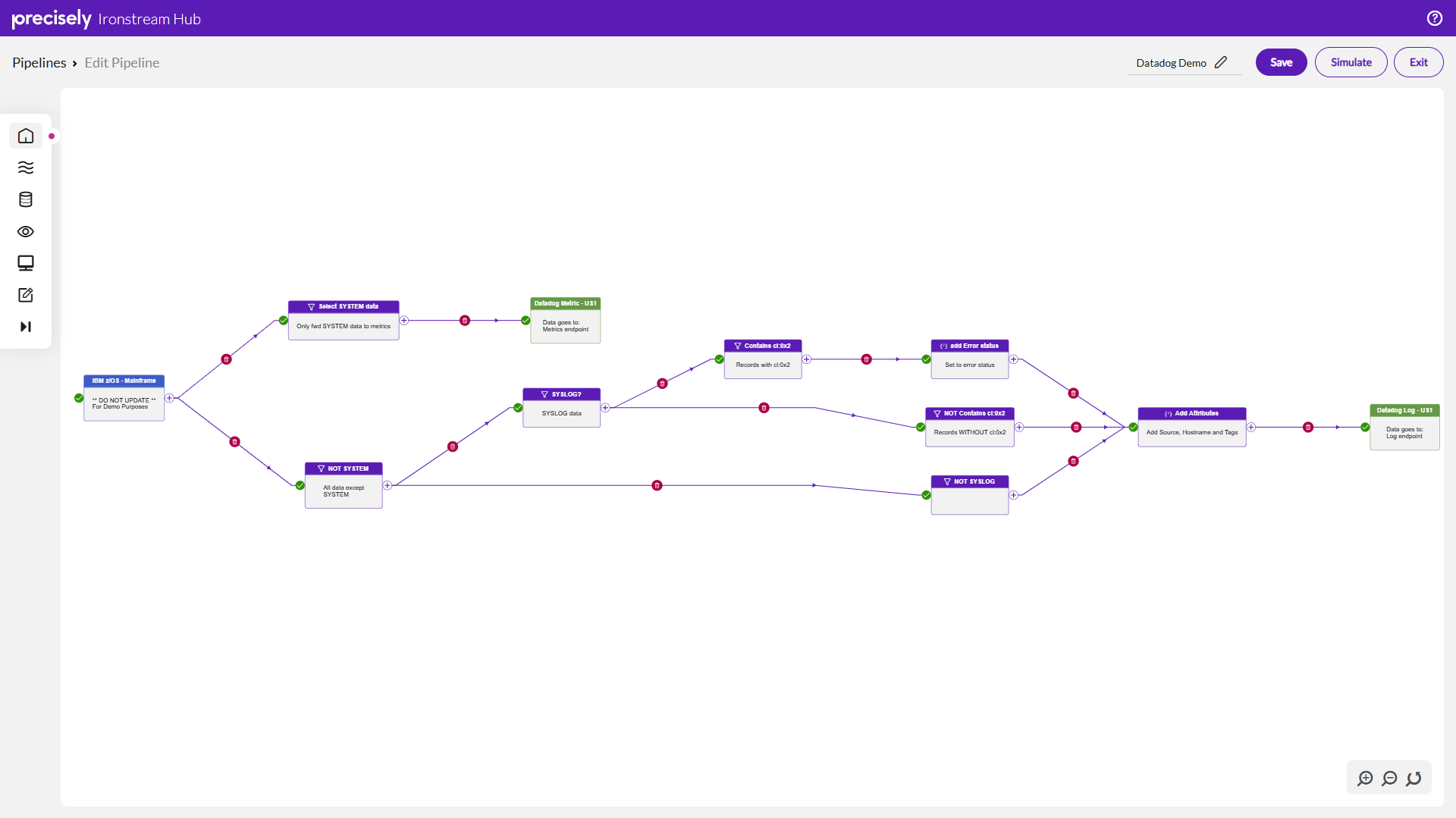Screen dimensions: 1456x818
Task: Click the Precisely Ironstream Hub logo
Action: tap(106, 18)
